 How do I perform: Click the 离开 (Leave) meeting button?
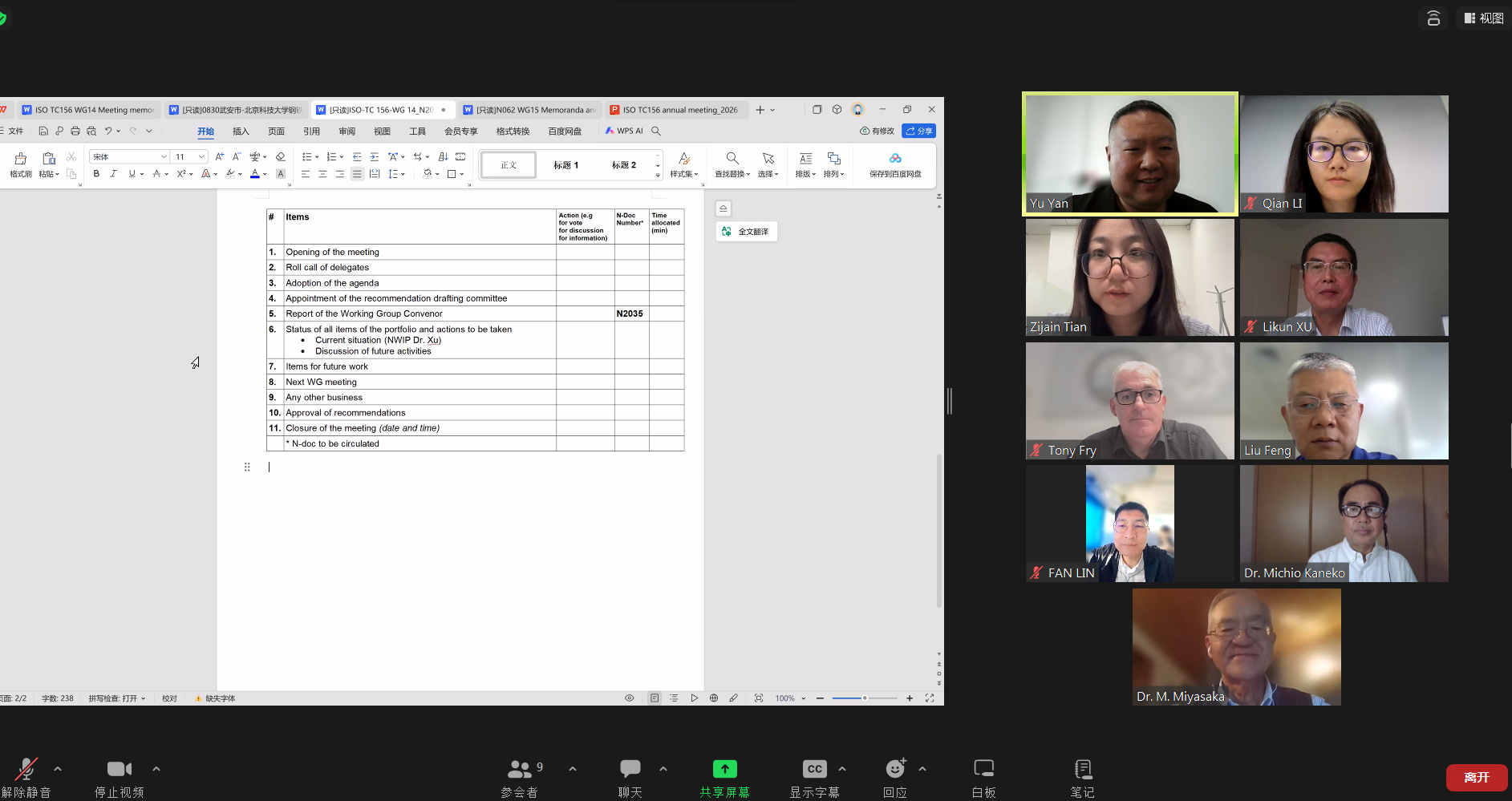pyautogui.click(x=1476, y=778)
